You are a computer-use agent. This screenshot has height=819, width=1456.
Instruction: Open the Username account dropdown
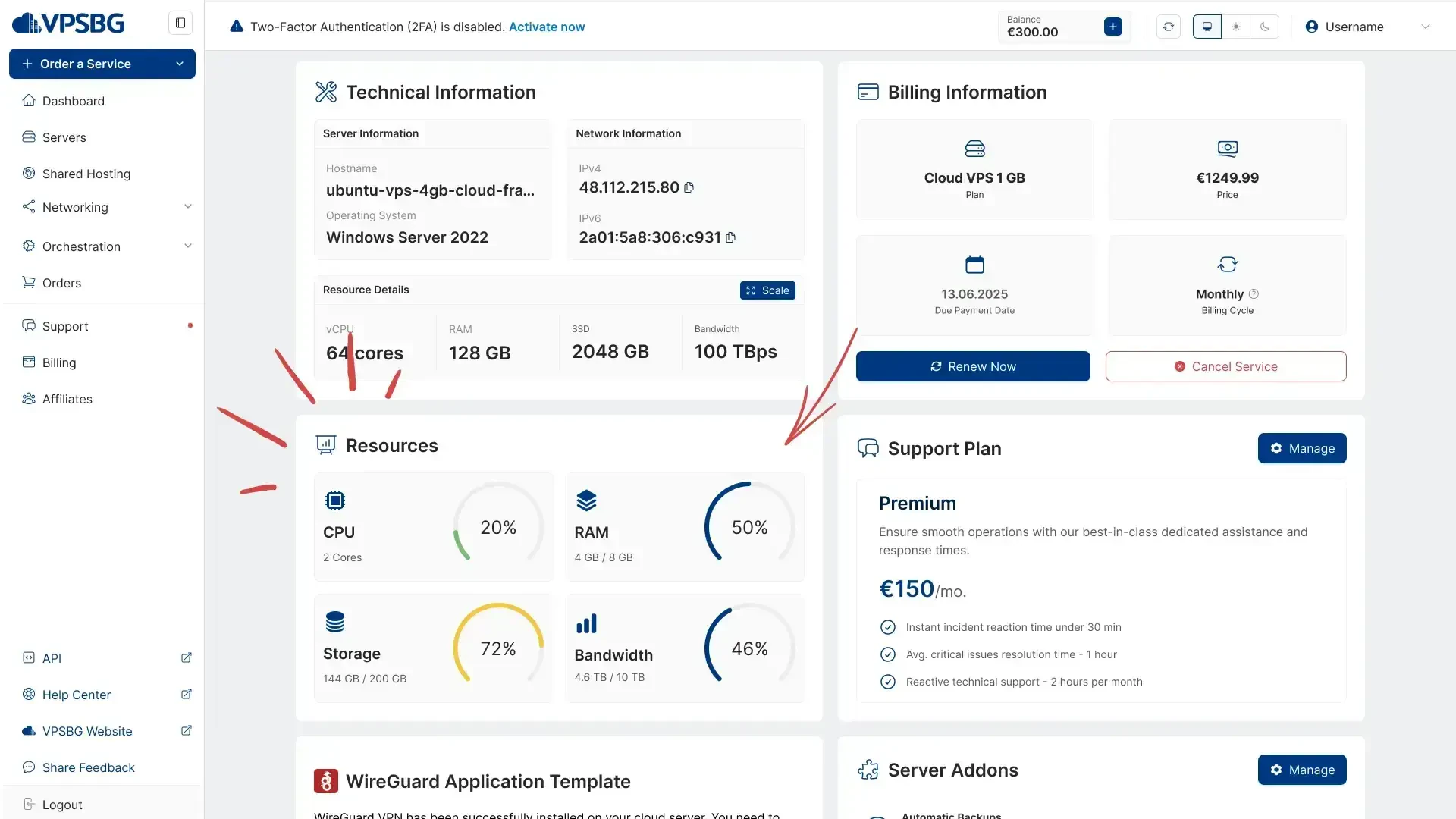[x=1367, y=27]
